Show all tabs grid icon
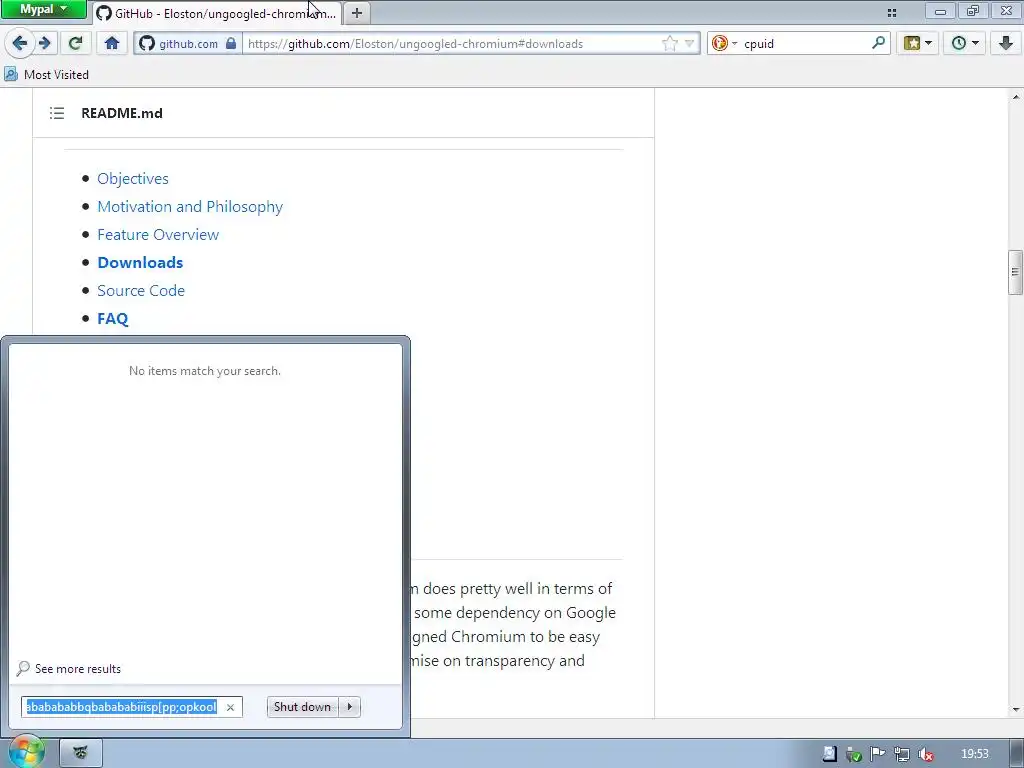Image resolution: width=1024 pixels, height=768 pixels. click(x=892, y=12)
